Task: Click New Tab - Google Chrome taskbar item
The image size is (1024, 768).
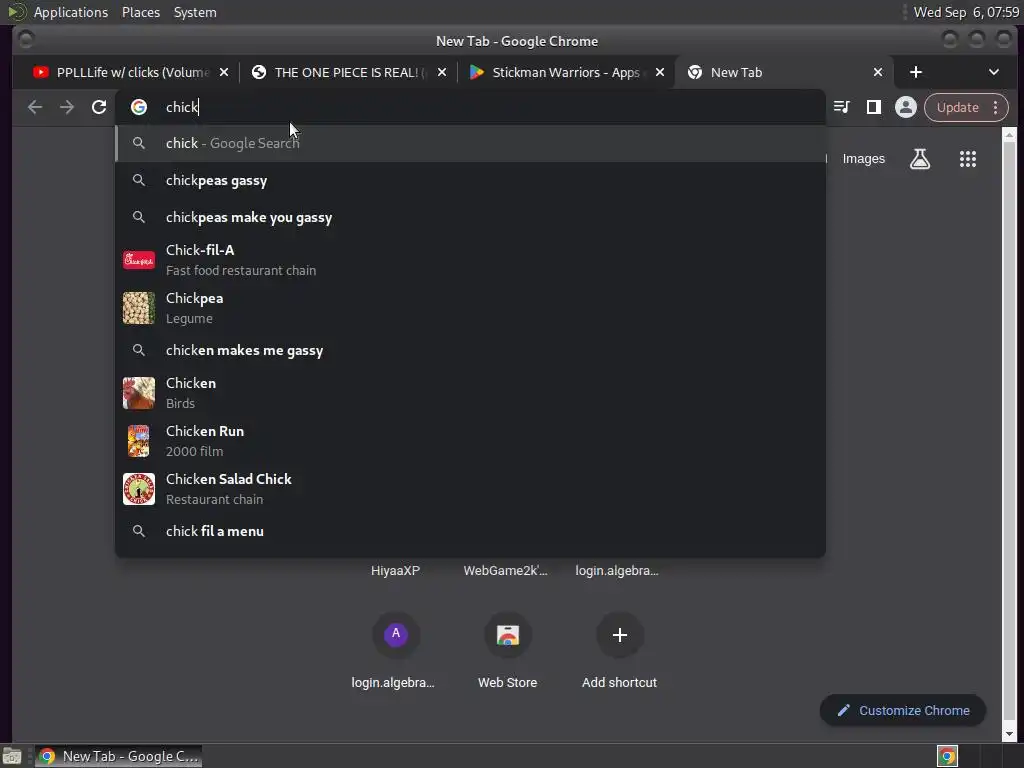Action: pyautogui.click(x=118, y=756)
